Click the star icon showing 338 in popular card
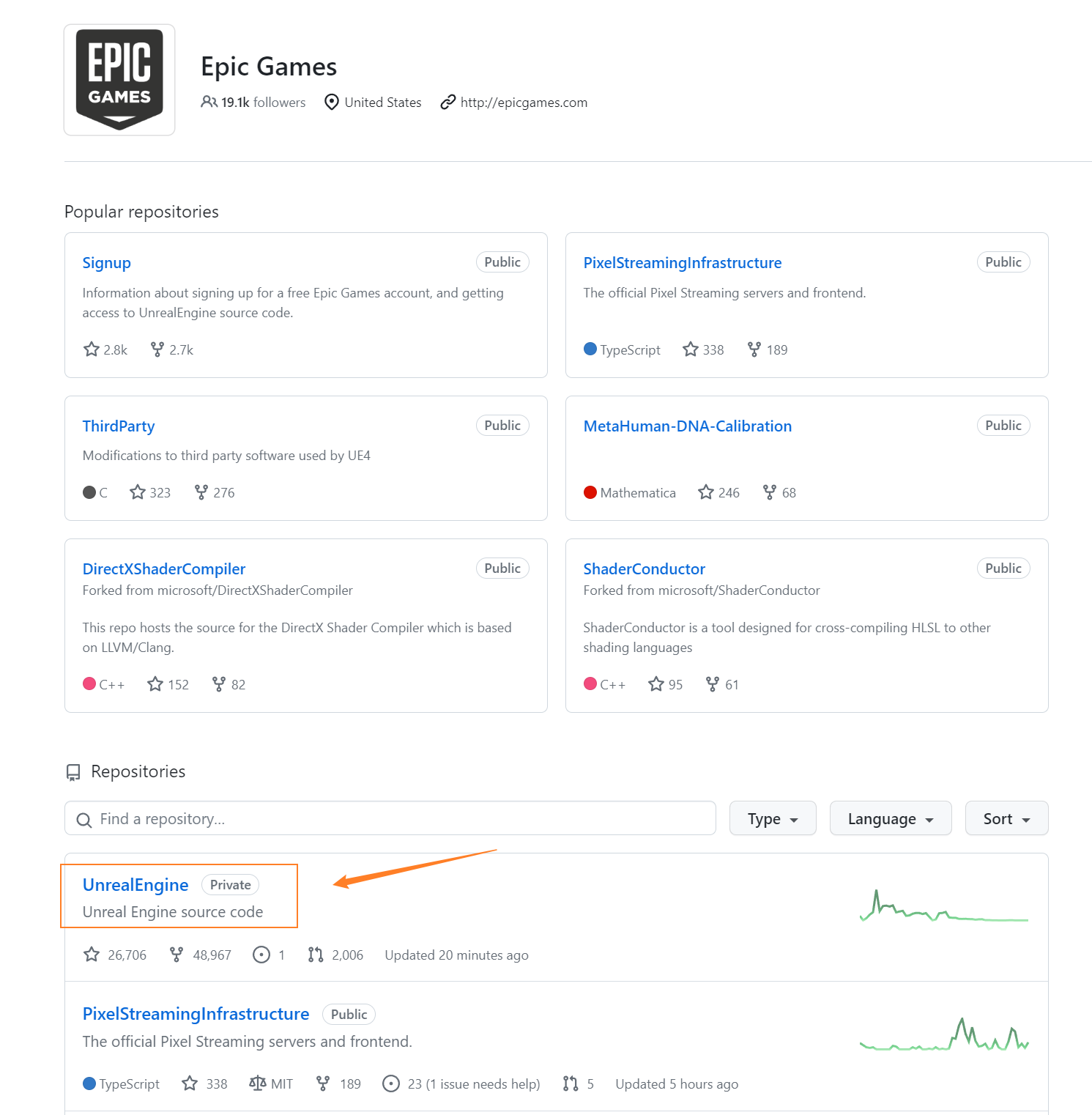 point(691,349)
